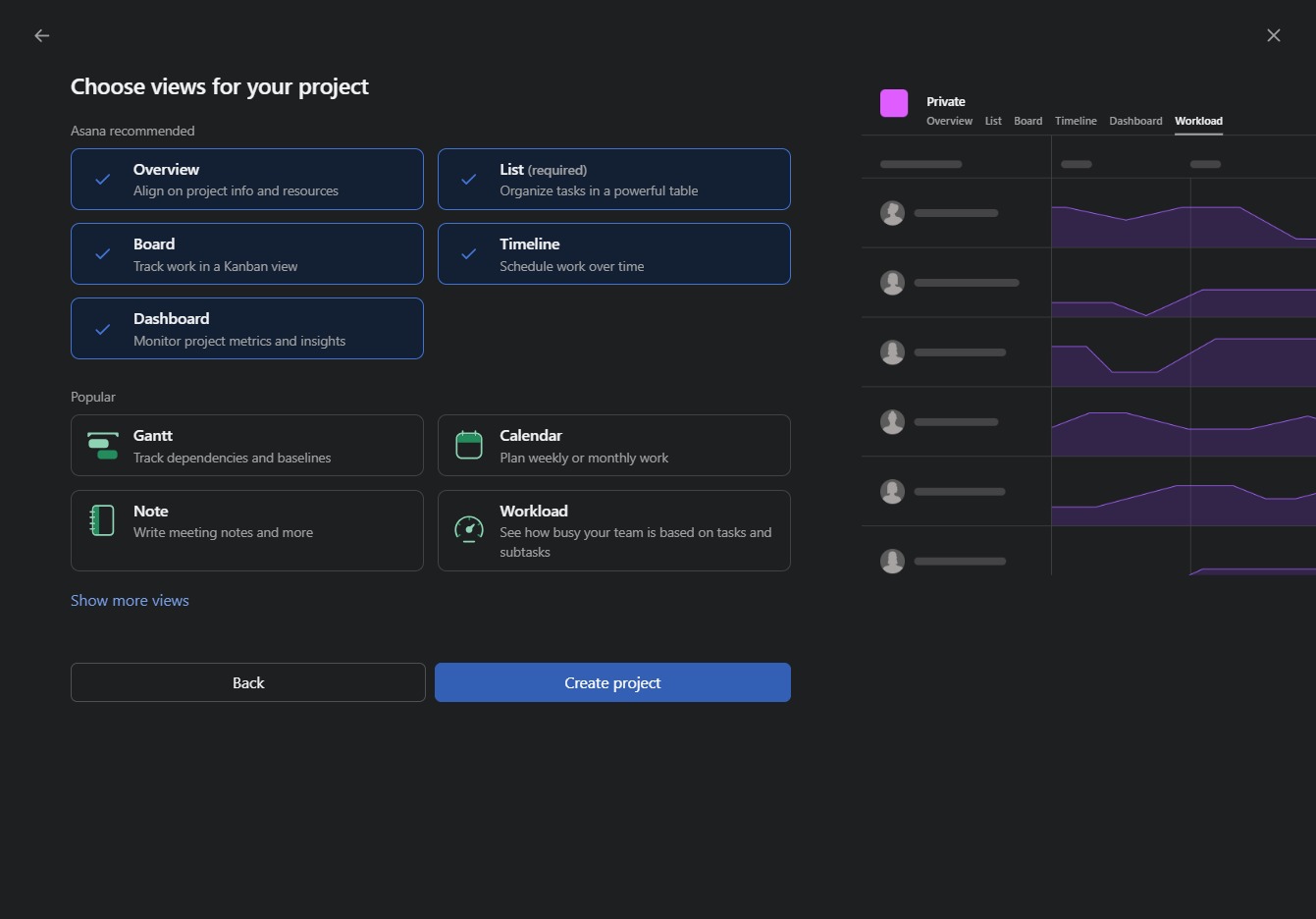1316x919 pixels.
Task: Add the Note view card
Action: (247, 530)
